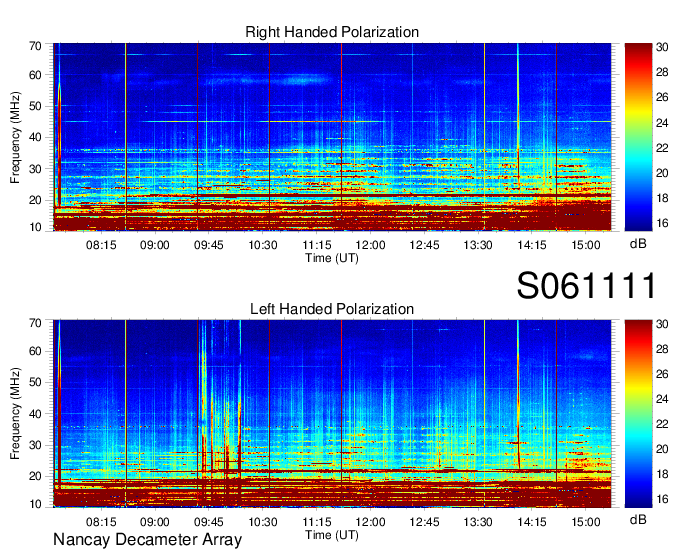Screen dimensions: 680x552
Task: Click "Time (UT)" under the Right Handed plot
Action: point(332,258)
